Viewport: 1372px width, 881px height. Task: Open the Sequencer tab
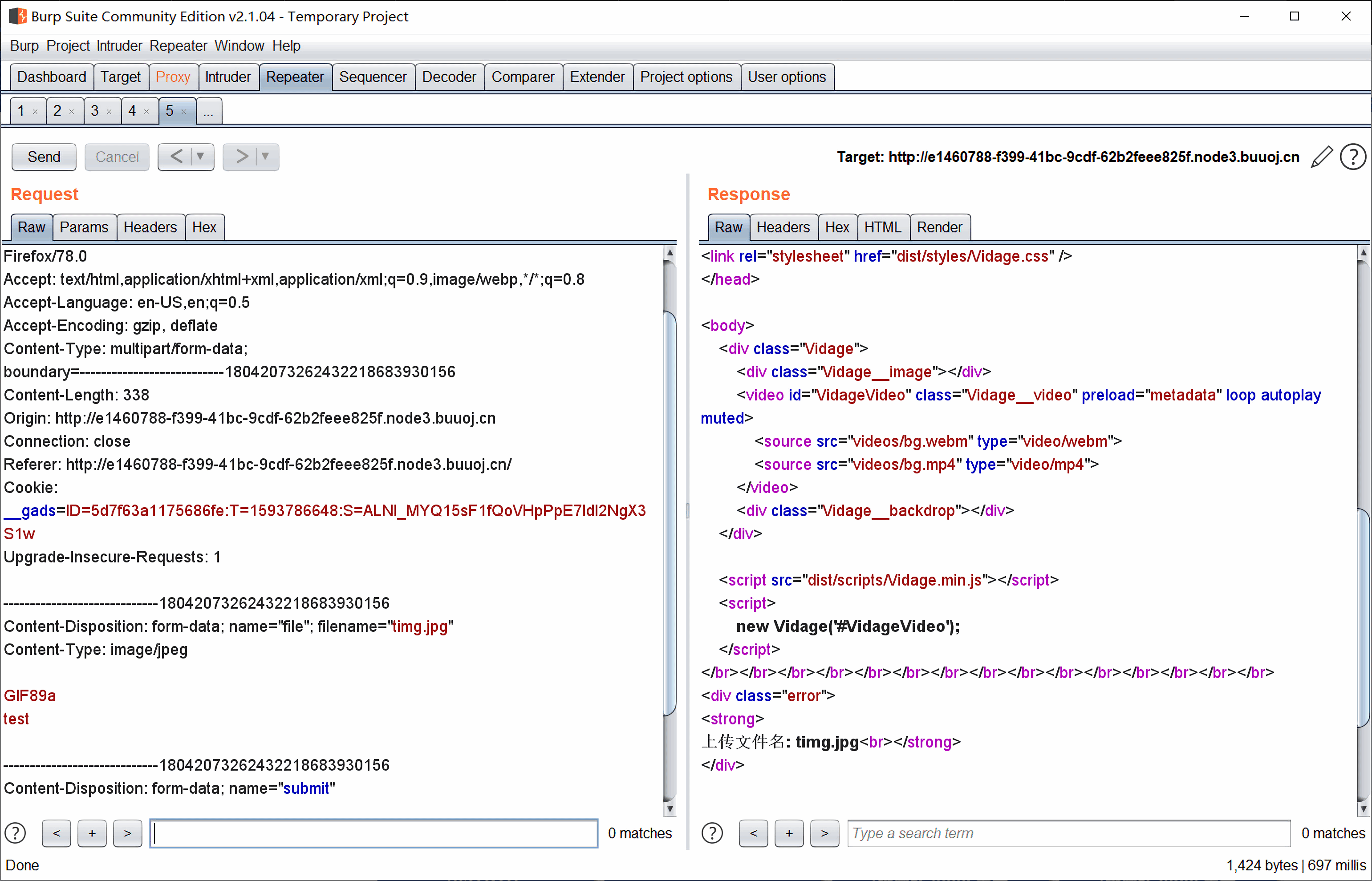pyautogui.click(x=373, y=77)
